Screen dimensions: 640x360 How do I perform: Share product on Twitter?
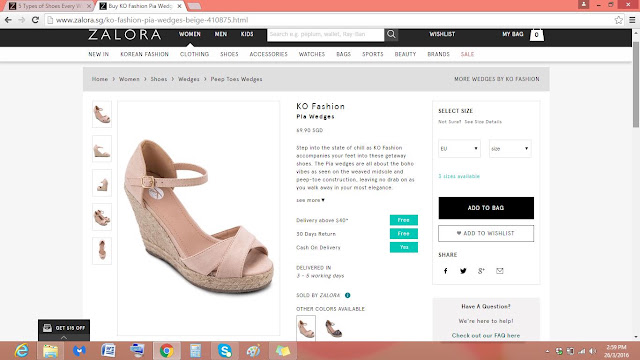[463, 271]
